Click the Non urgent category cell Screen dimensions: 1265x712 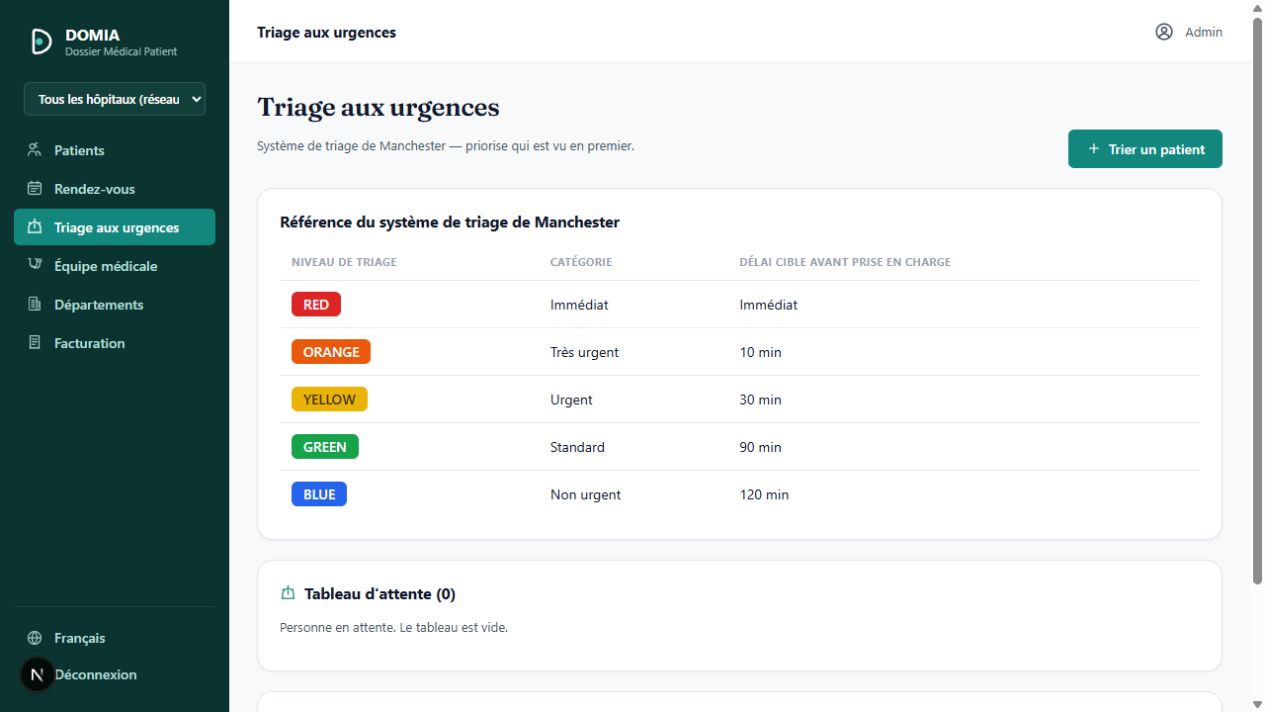(585, 495)
